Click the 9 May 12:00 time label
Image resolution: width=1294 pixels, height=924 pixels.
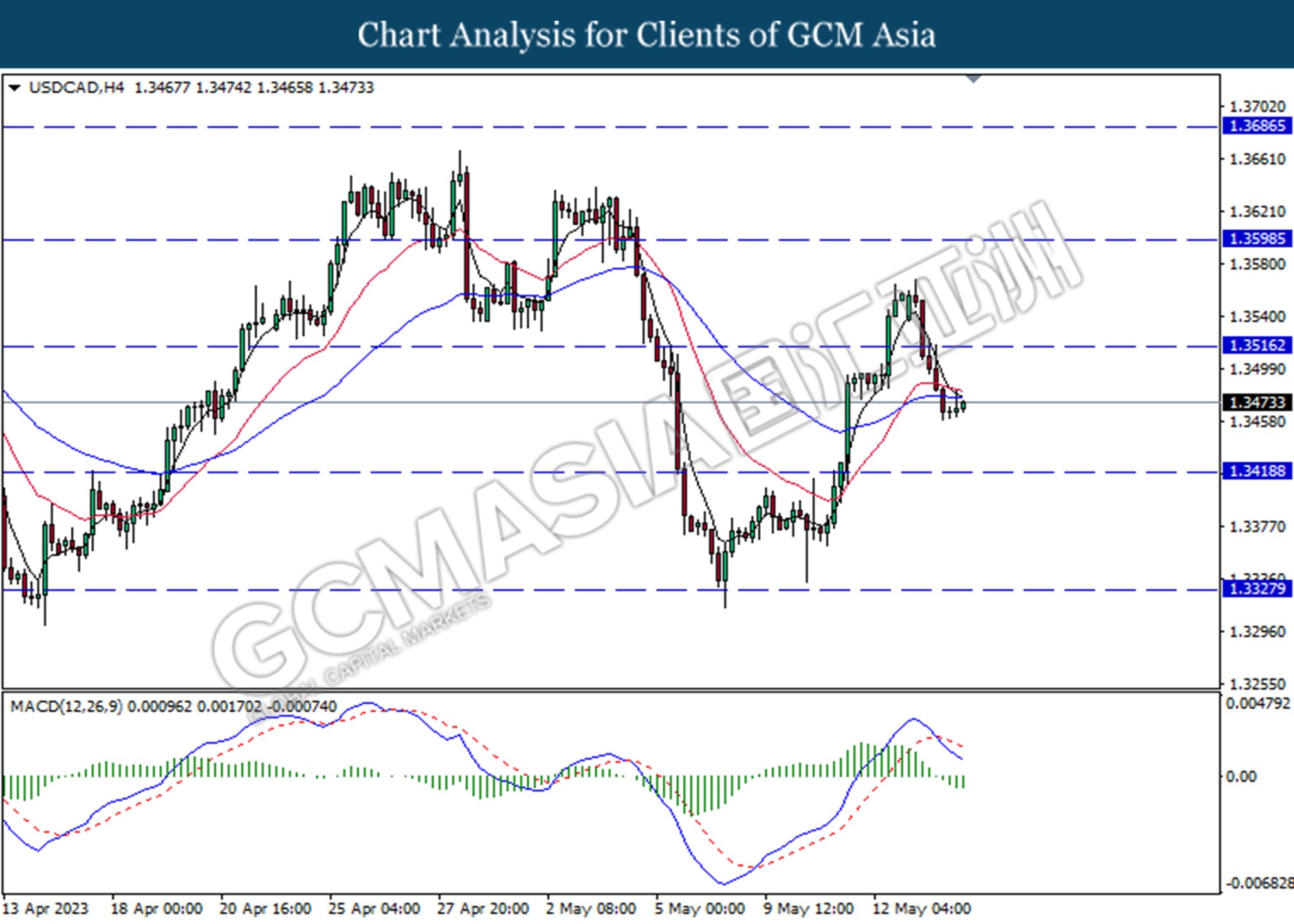pos(809,909)
